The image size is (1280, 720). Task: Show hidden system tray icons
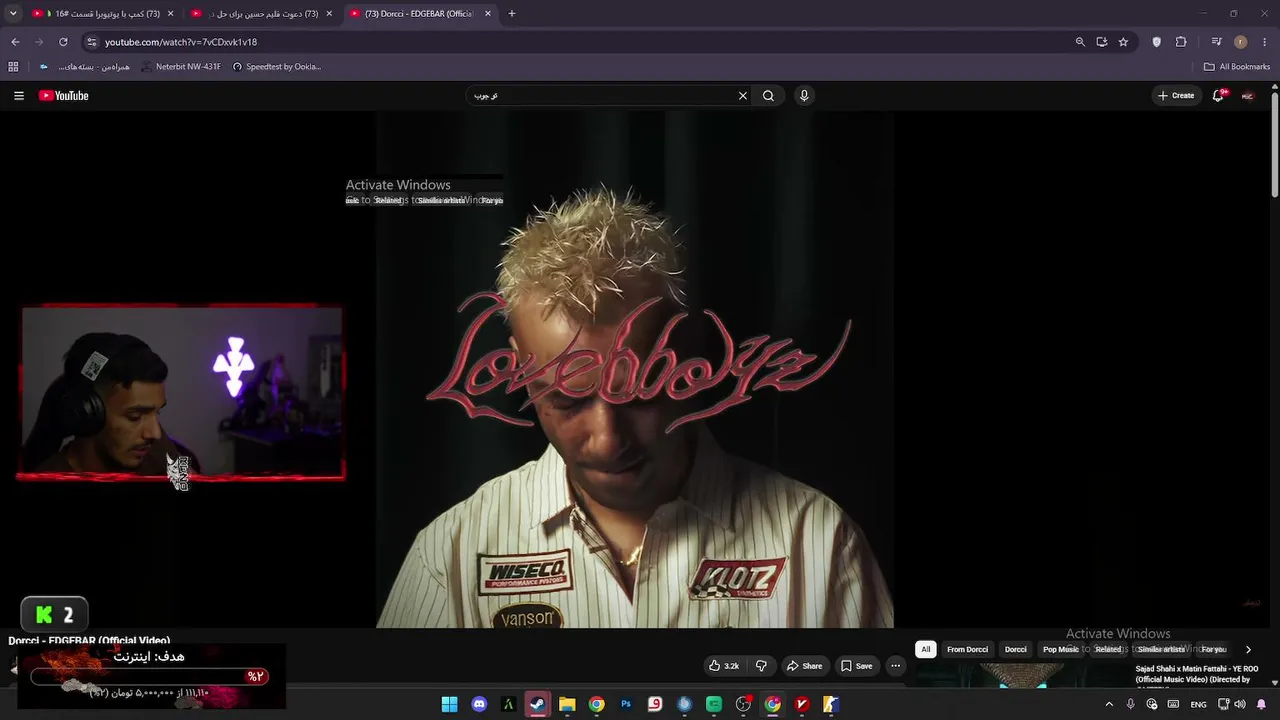pos(1109,704)
